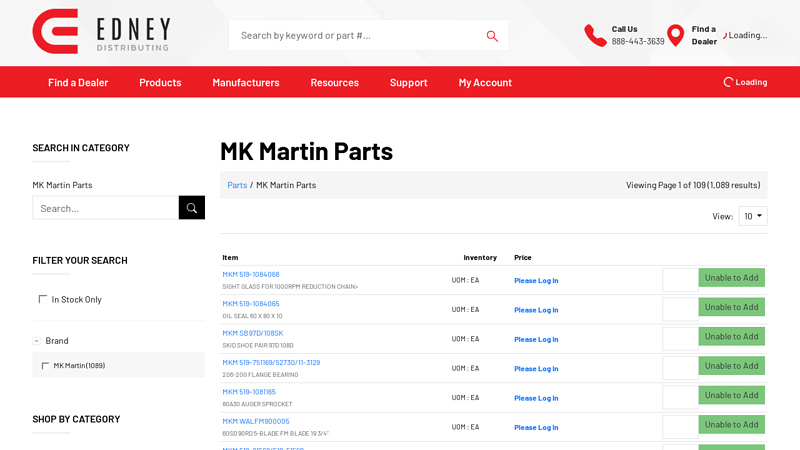Click Unable to Add for MKM 519-1081165

pos(732,395)
